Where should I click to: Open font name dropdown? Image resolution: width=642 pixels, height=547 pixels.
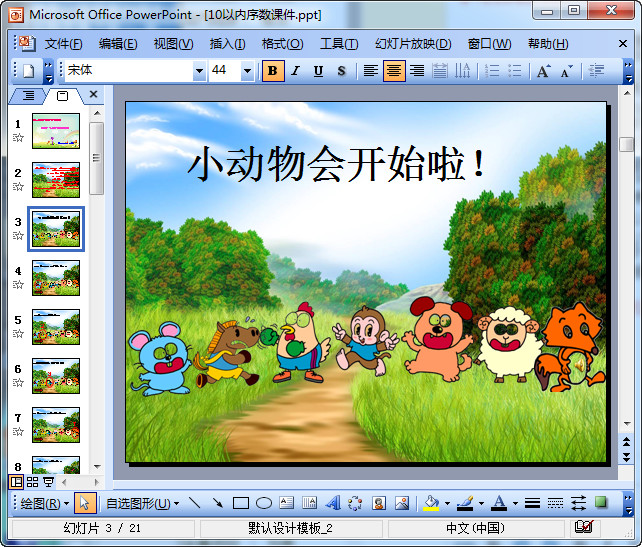tap(199, 71)
